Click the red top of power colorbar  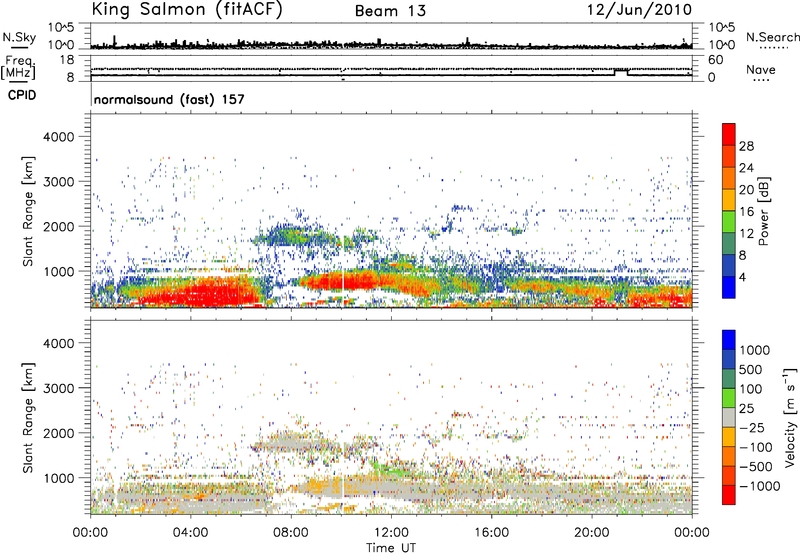[729, 134]
